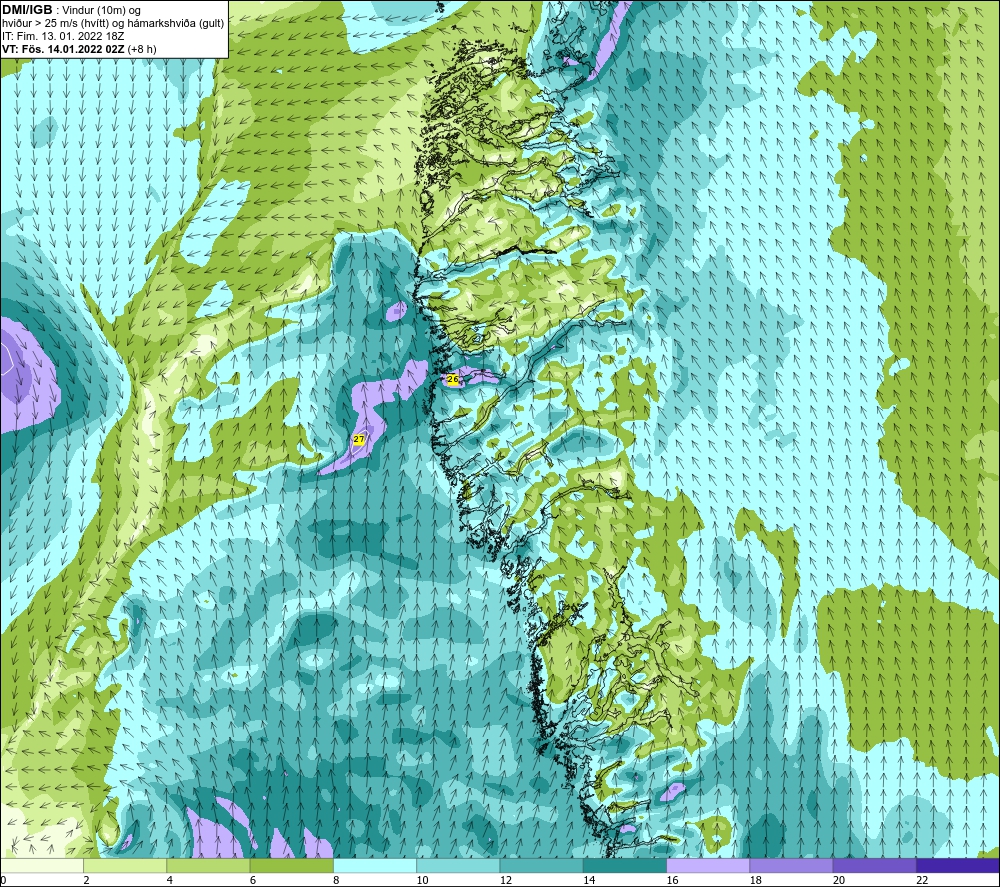Click the scale label 0
The width and height of the screenshot is (1000, 887).
tap(3, 881)
